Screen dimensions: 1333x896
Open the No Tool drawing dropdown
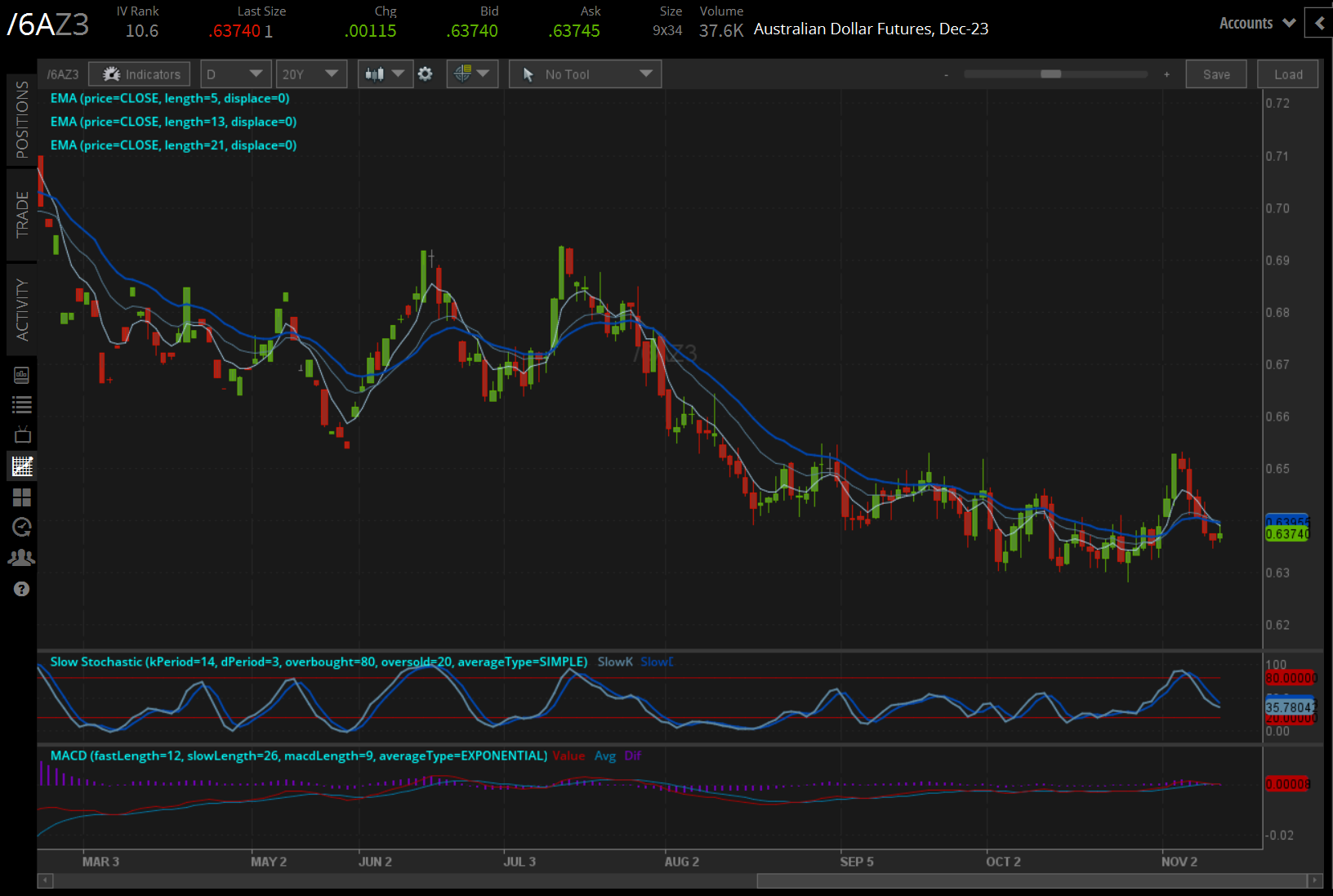pyautogui.click(x=585, y=74)
